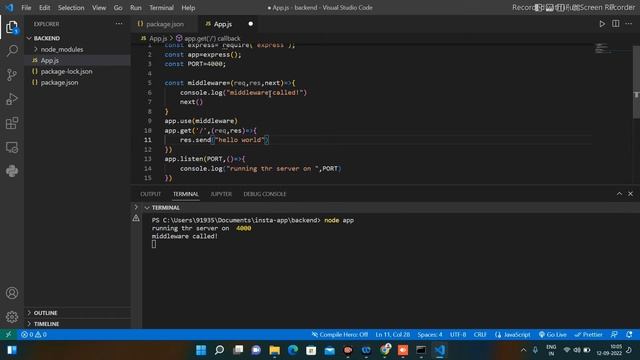The height and width of the screenshot is (360, 640).
Task: Open the terminal warning triangle icon
Action: pos(136,218)
